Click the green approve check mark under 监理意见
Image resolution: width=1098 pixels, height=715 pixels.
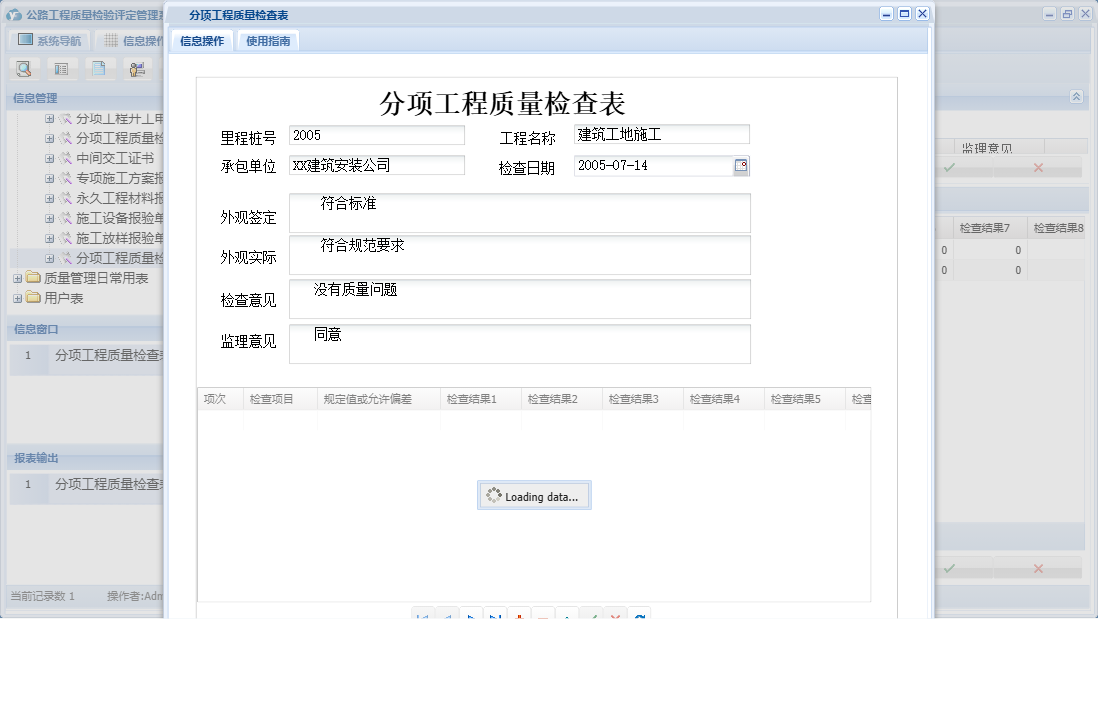point(950,167)
